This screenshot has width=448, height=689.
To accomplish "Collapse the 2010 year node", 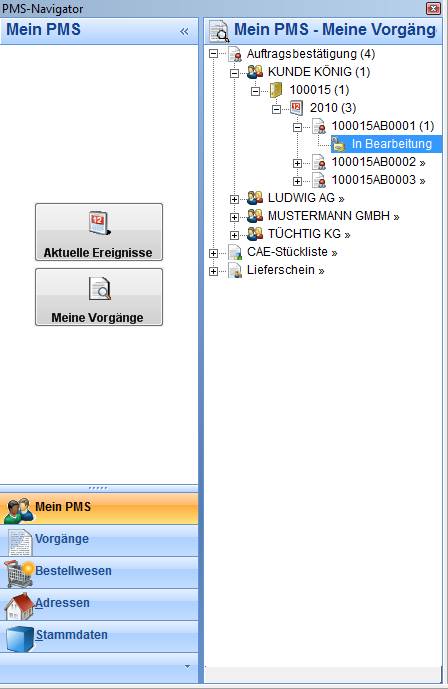I will pos(276,109).
